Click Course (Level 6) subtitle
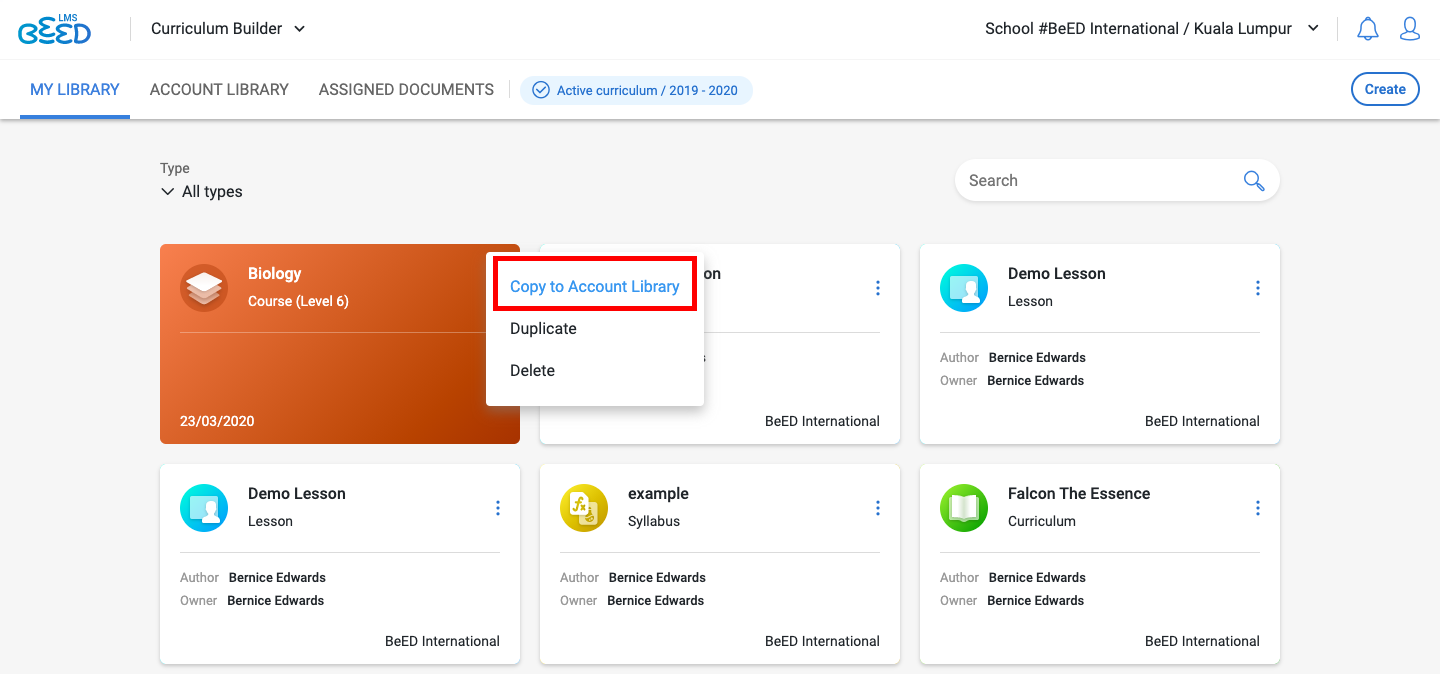The width and height of the screenshot is (1440, 674). pos(298,301)
